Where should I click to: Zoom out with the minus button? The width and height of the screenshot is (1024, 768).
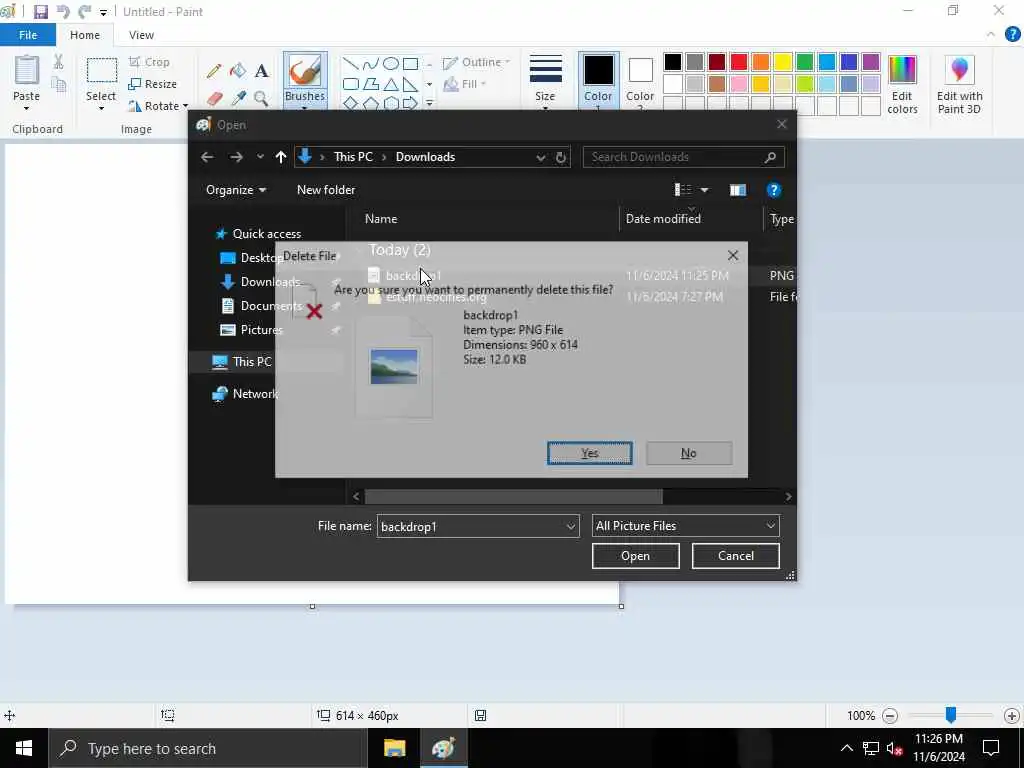[x=889, y=716]
